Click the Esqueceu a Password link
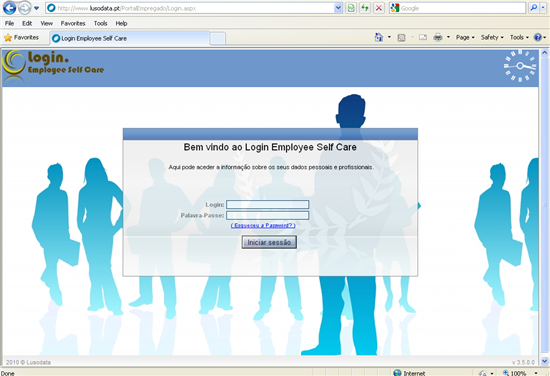Image resolution: width=550 pixels, height=376 pixels. pyautogui.click(x=263, y=225)
